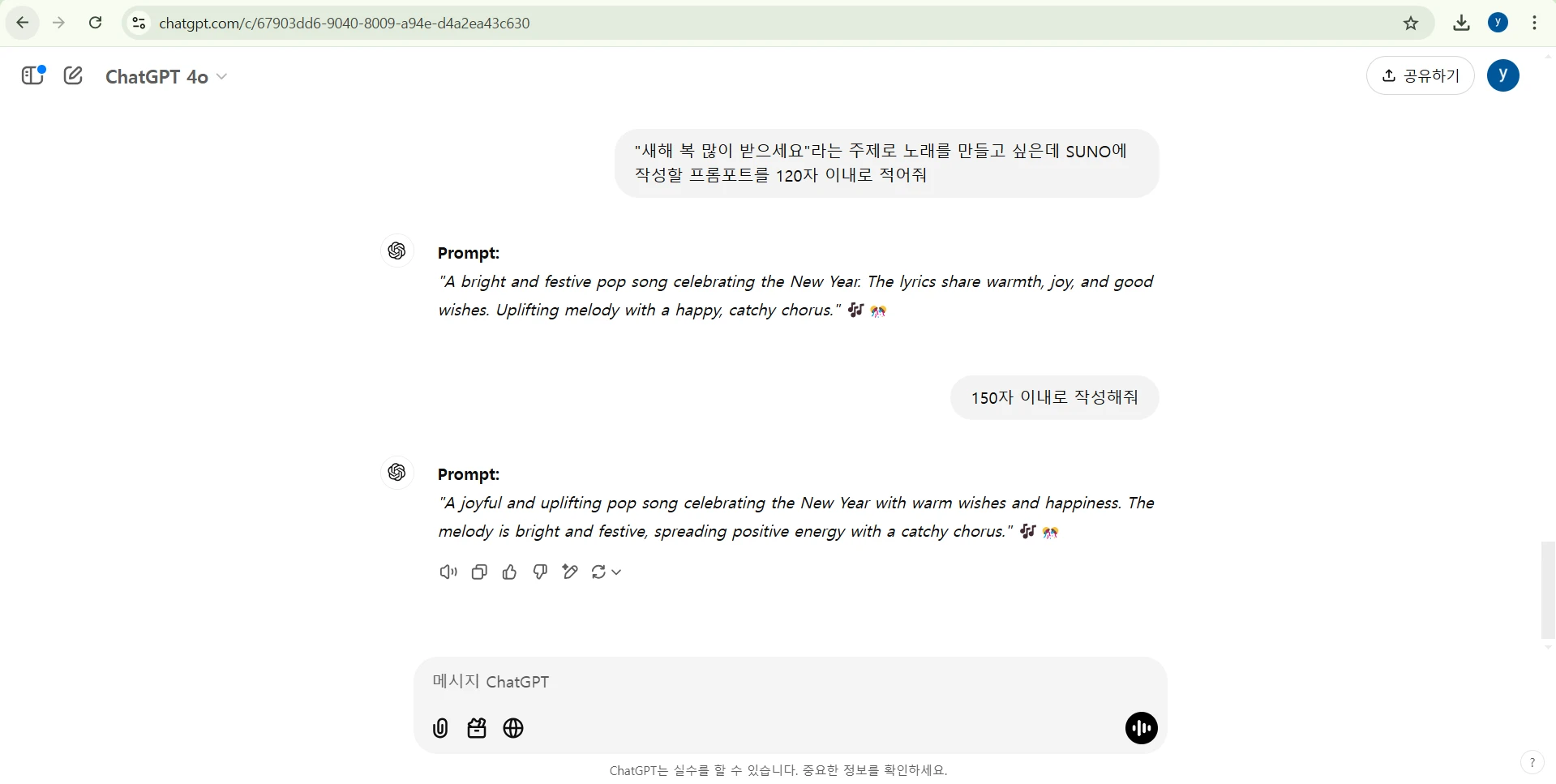The image size is (1556, 784).
Task: Read the last response aloud
Action: (448, 572)
